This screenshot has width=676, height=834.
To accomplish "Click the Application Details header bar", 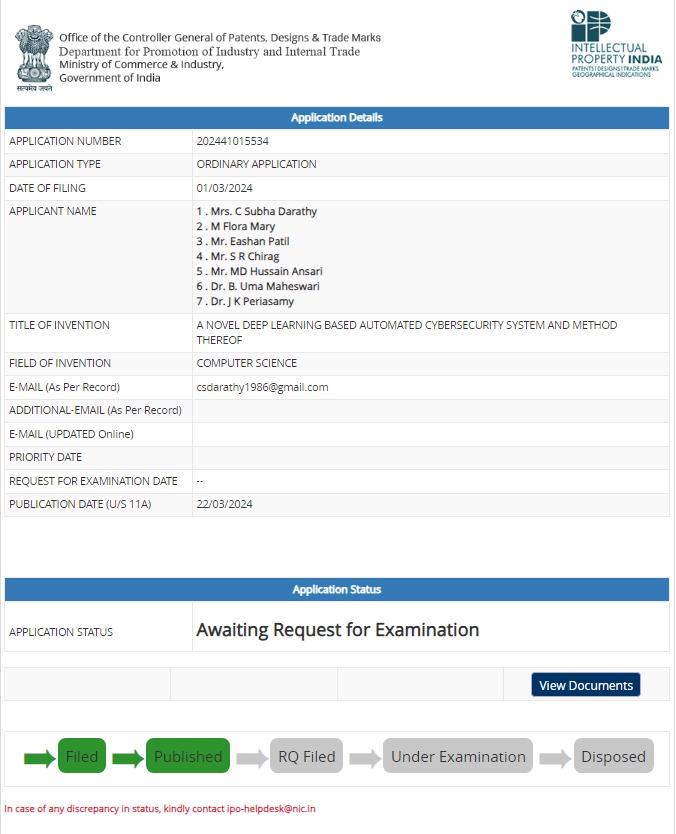I will coord(337,118).
